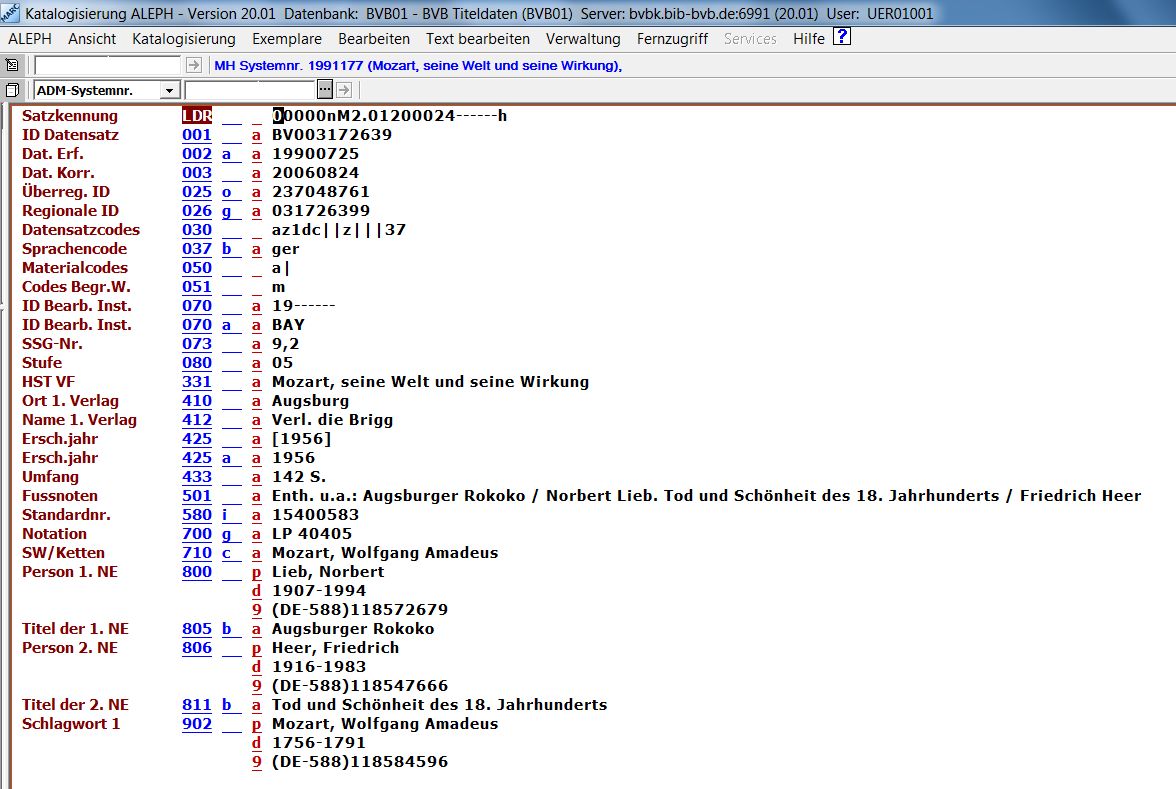Click the arrow button after the ADM search field

pyautogui.click(x=343, y=90)
